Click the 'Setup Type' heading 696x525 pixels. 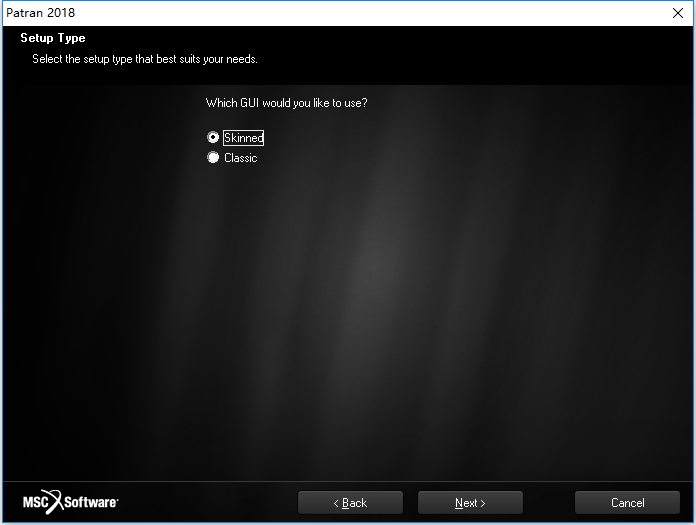click(x=53, y=38)
